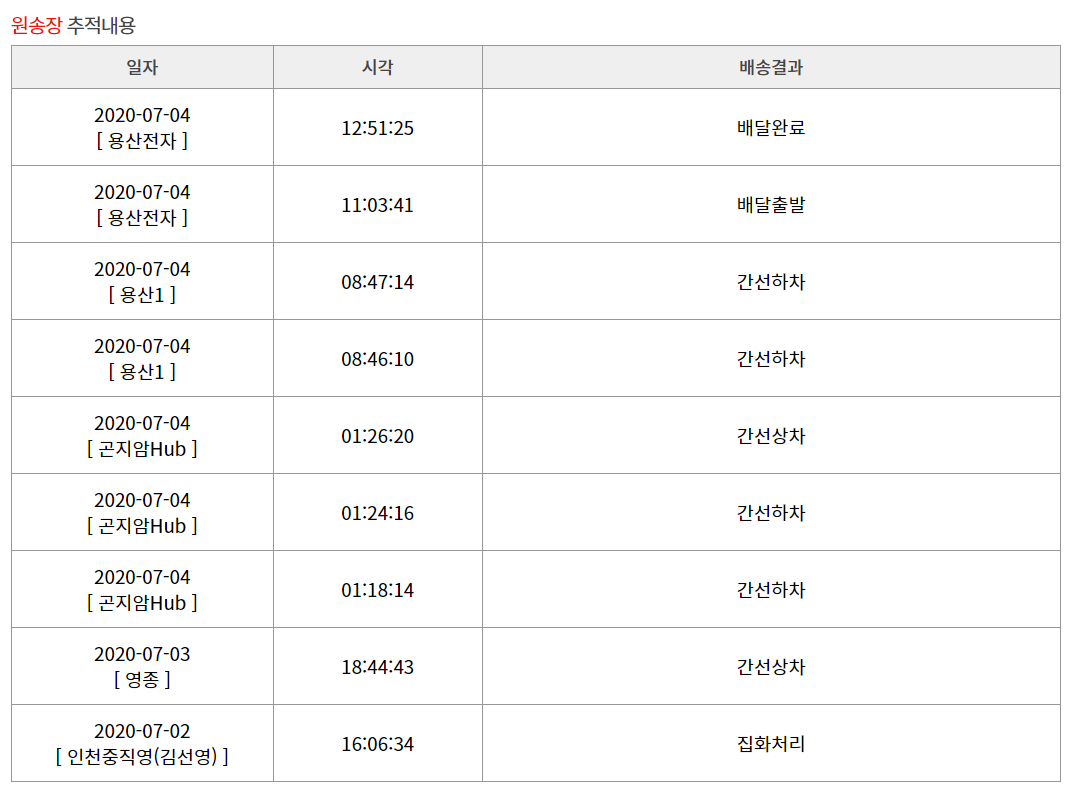This screenshot has height=798, width=1074.
Task: Click the 일자 column header
Action: tap(142, 68)
